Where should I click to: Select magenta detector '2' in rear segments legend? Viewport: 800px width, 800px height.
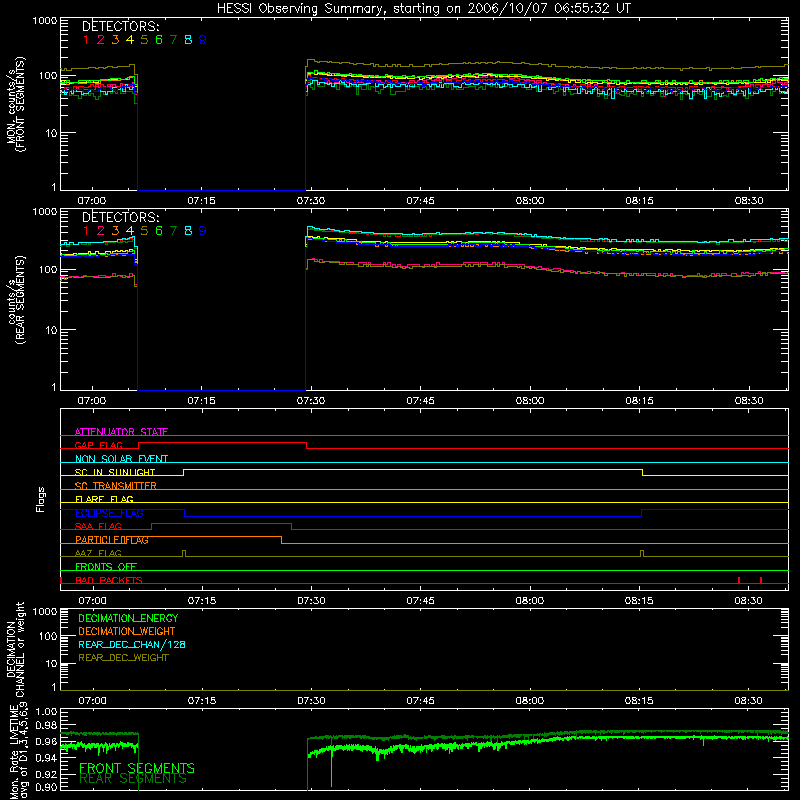pyautogui.click(x=101, y=231)
